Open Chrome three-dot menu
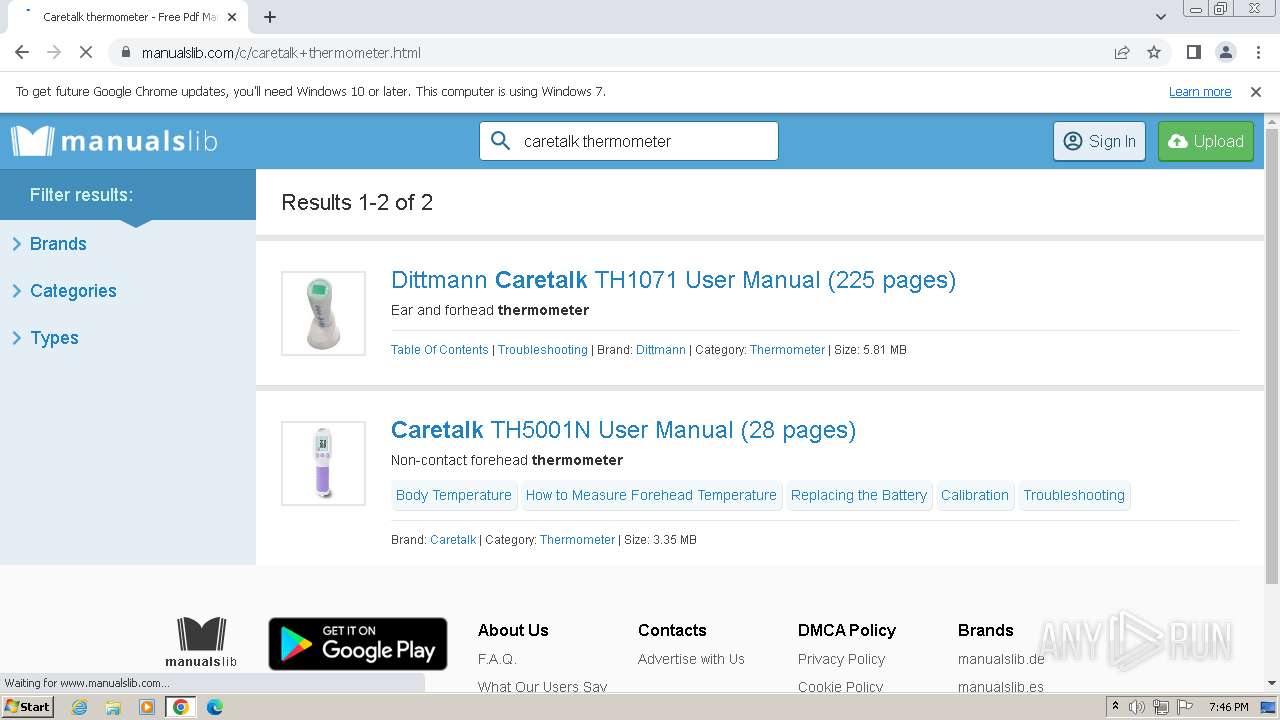This screenshot has width=1280, height=720. [1256, 52]
